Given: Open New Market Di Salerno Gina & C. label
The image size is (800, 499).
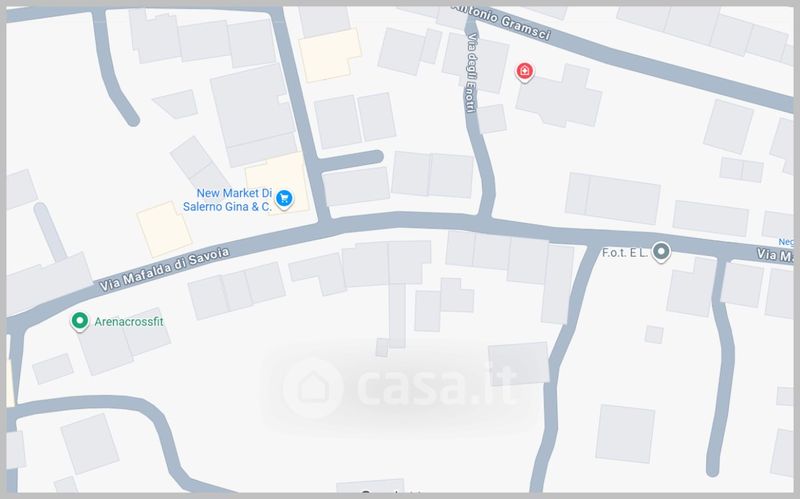Looking at the screenshot, I should 228,199.
